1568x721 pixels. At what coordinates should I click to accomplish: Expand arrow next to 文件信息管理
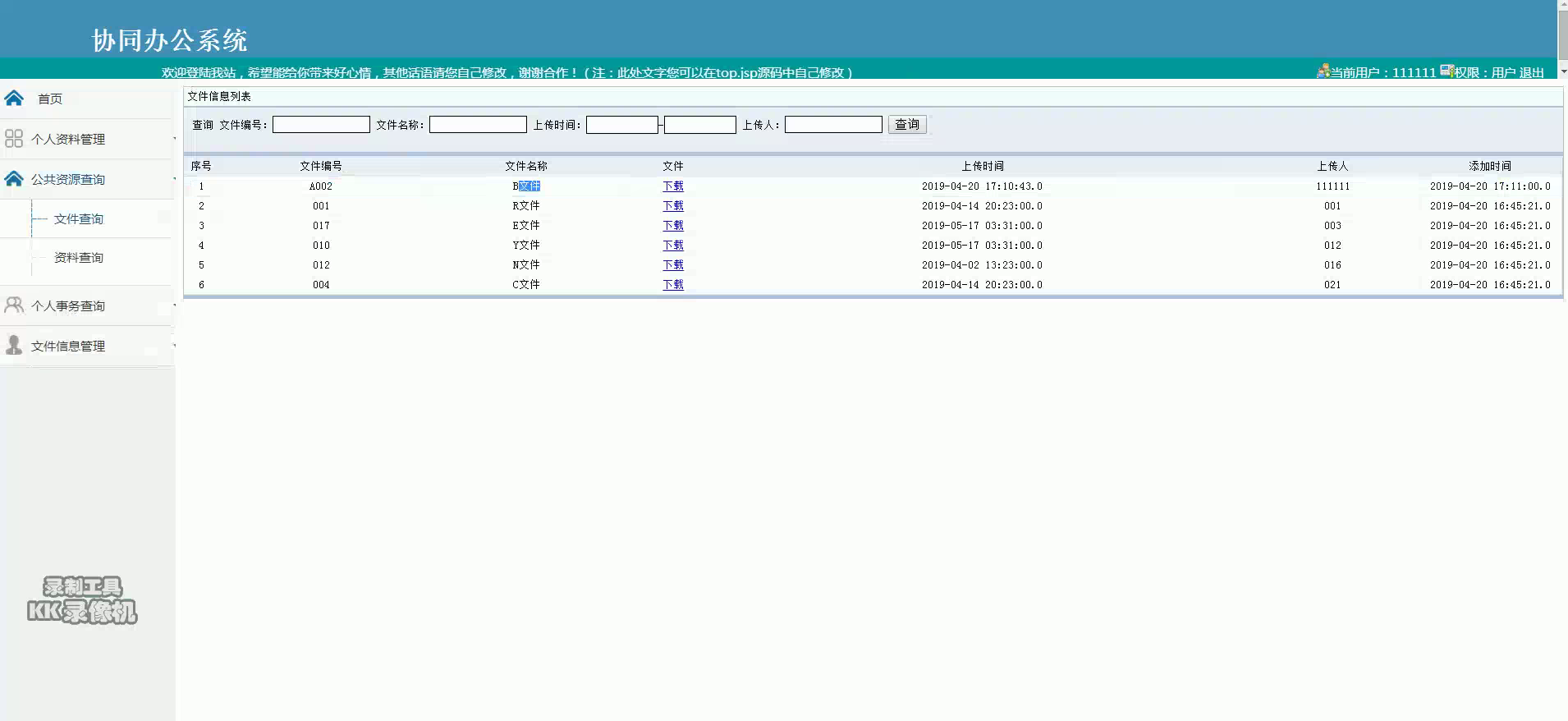pyautogui.click(x=174, y=345)
